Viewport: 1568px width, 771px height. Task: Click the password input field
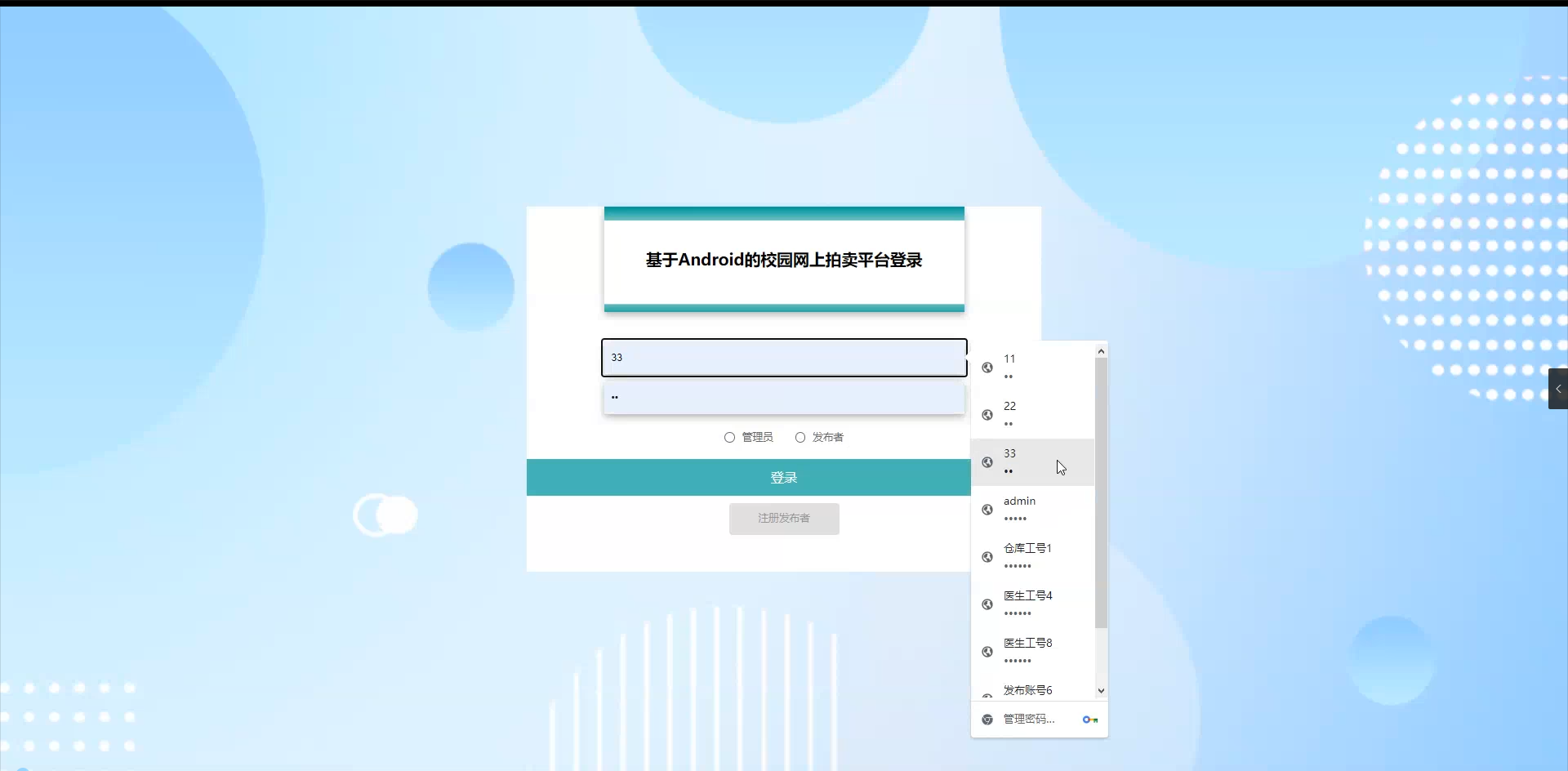tap(783, 398)
